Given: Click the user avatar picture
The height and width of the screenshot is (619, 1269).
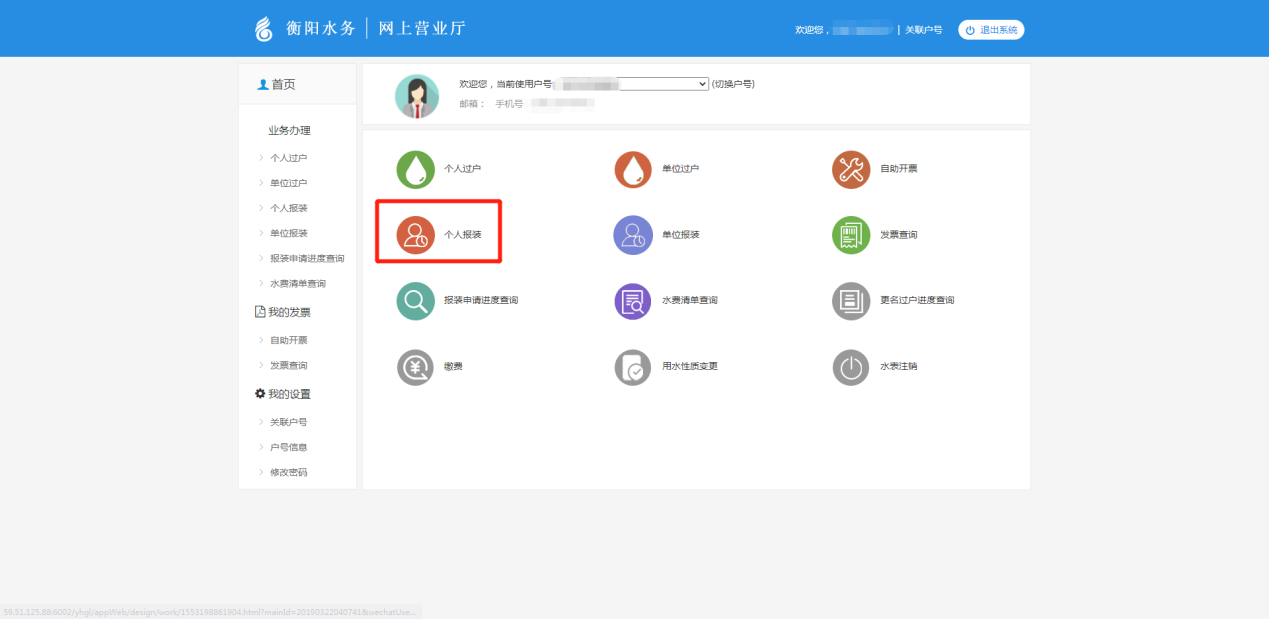Looking at the screenshot, I should click(416, 96).
